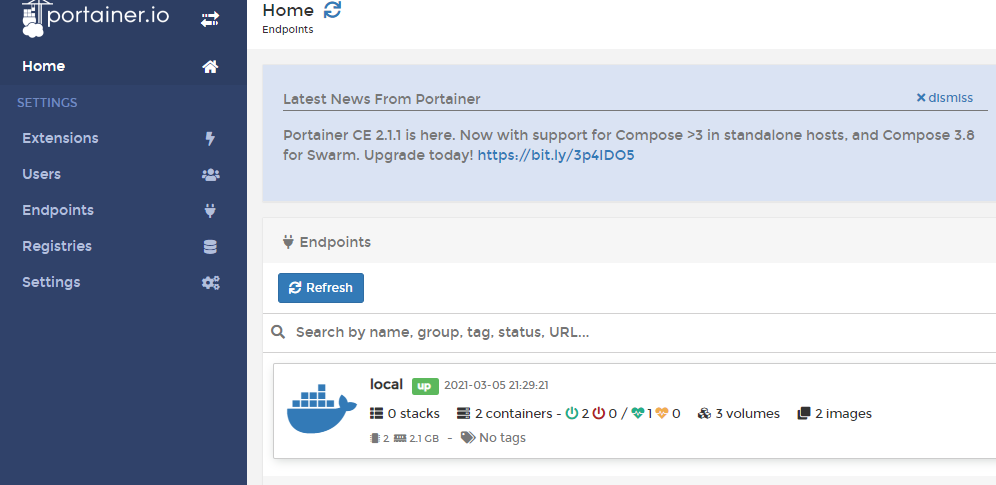Click the 2021-03-05 21:29:21 timestamp

496,385
